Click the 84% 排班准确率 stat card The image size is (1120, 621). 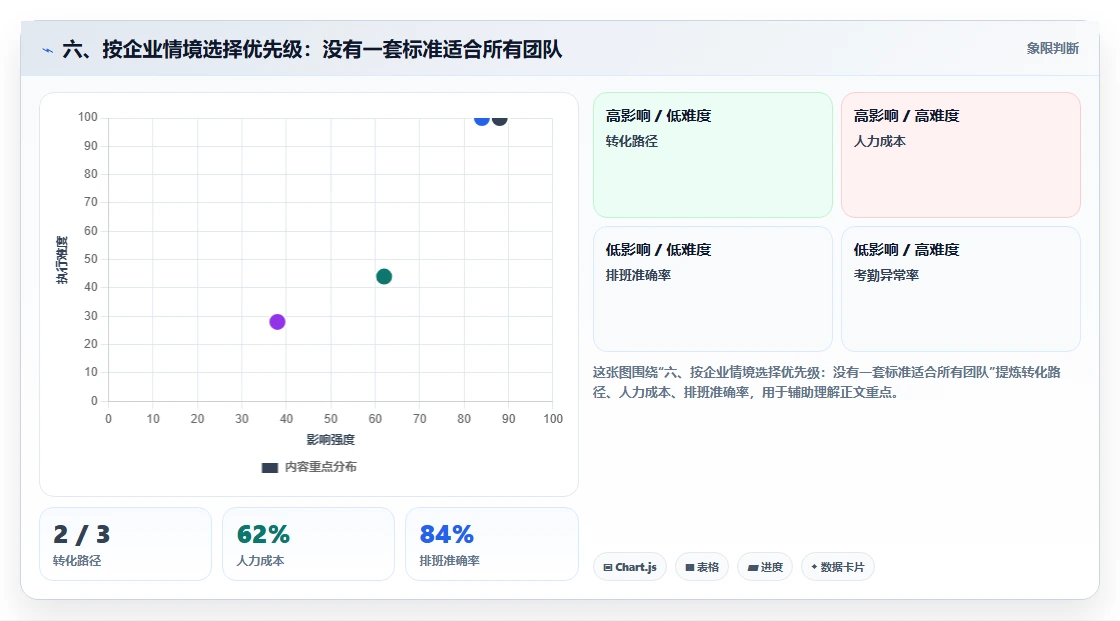click(x=491, y=544)
